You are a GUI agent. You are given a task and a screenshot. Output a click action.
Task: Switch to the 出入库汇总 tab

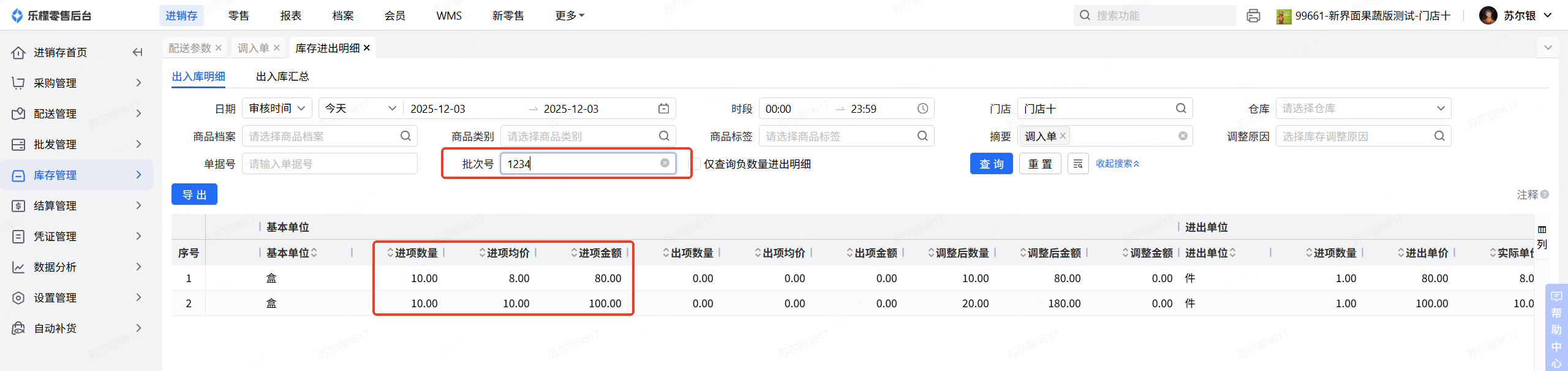pyautogui.click(x=282, y=77)
